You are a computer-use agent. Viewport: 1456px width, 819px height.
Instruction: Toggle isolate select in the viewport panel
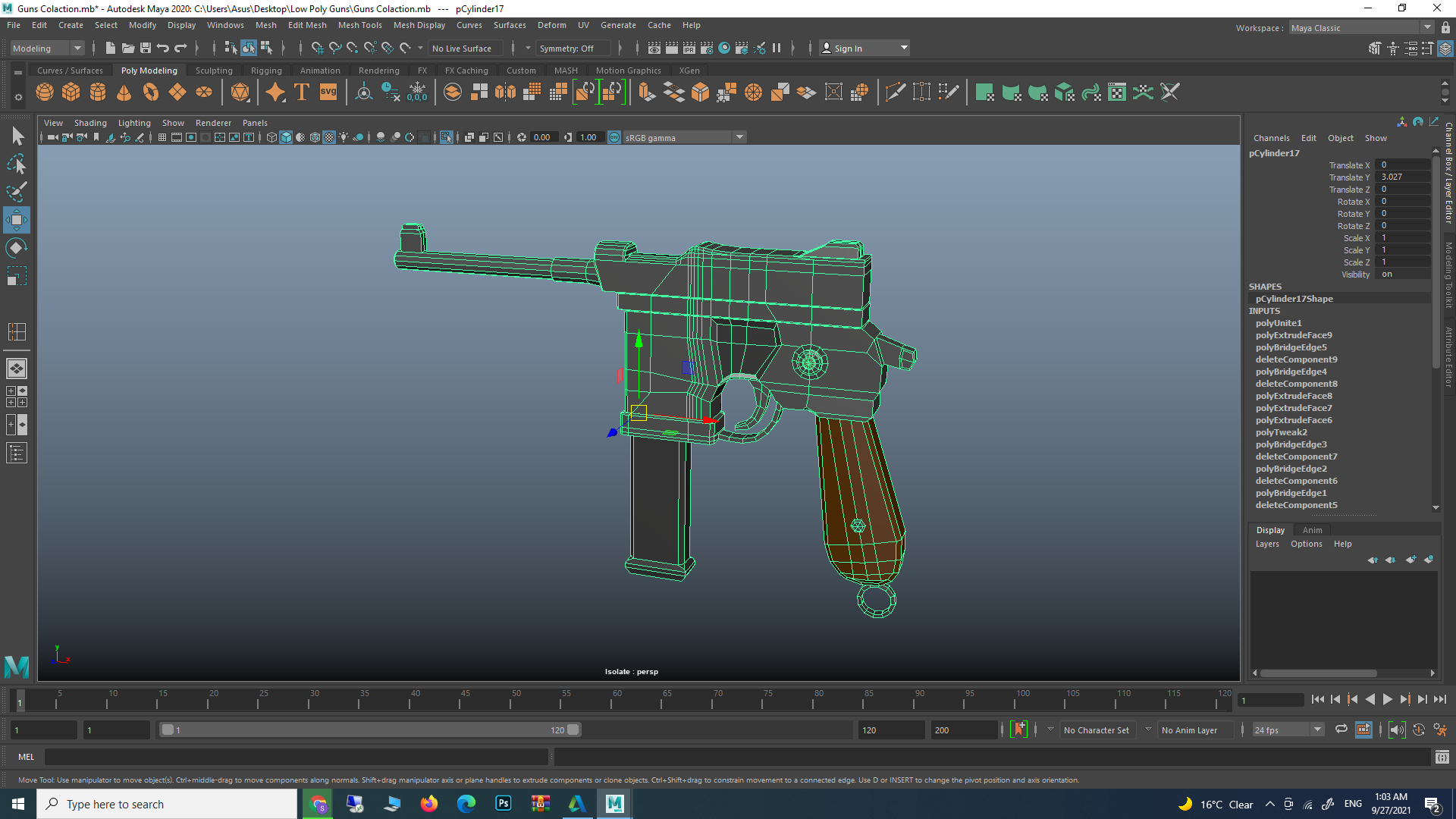pos(446,137)
